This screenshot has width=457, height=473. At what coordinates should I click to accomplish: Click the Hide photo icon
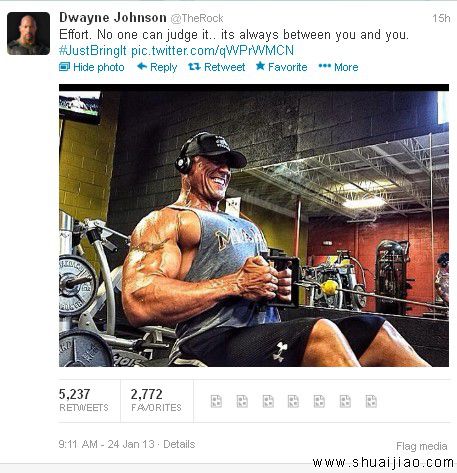(64, 67)
